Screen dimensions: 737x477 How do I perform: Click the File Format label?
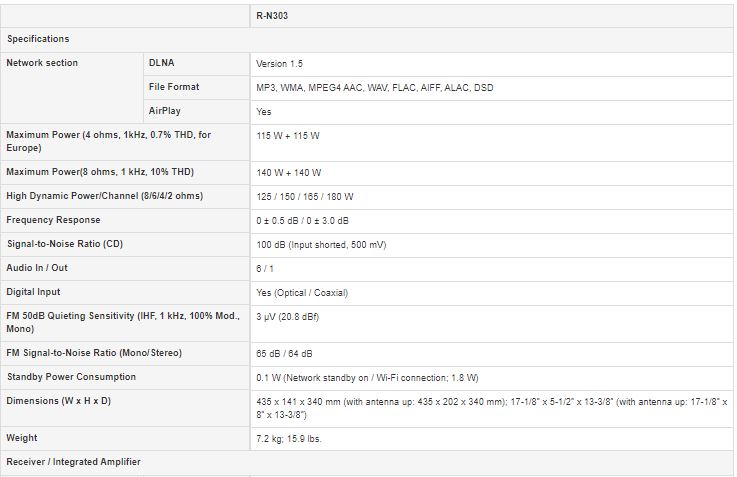click(174, 87)
